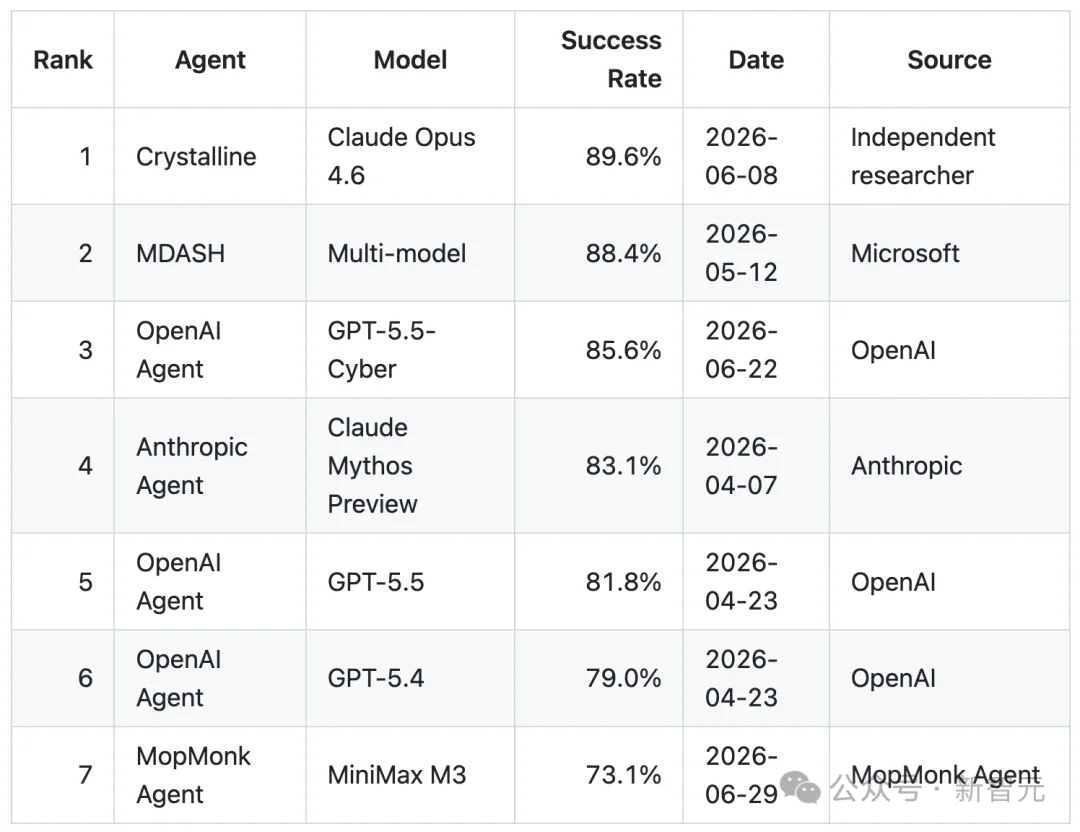1080x832 pixels.
Task: Click the 2026-06-22 date cell
Action: (756, 350)
